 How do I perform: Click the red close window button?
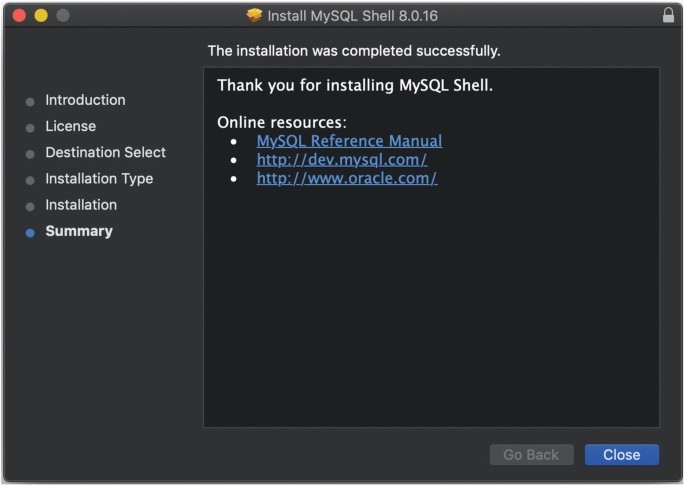[19, 16]
